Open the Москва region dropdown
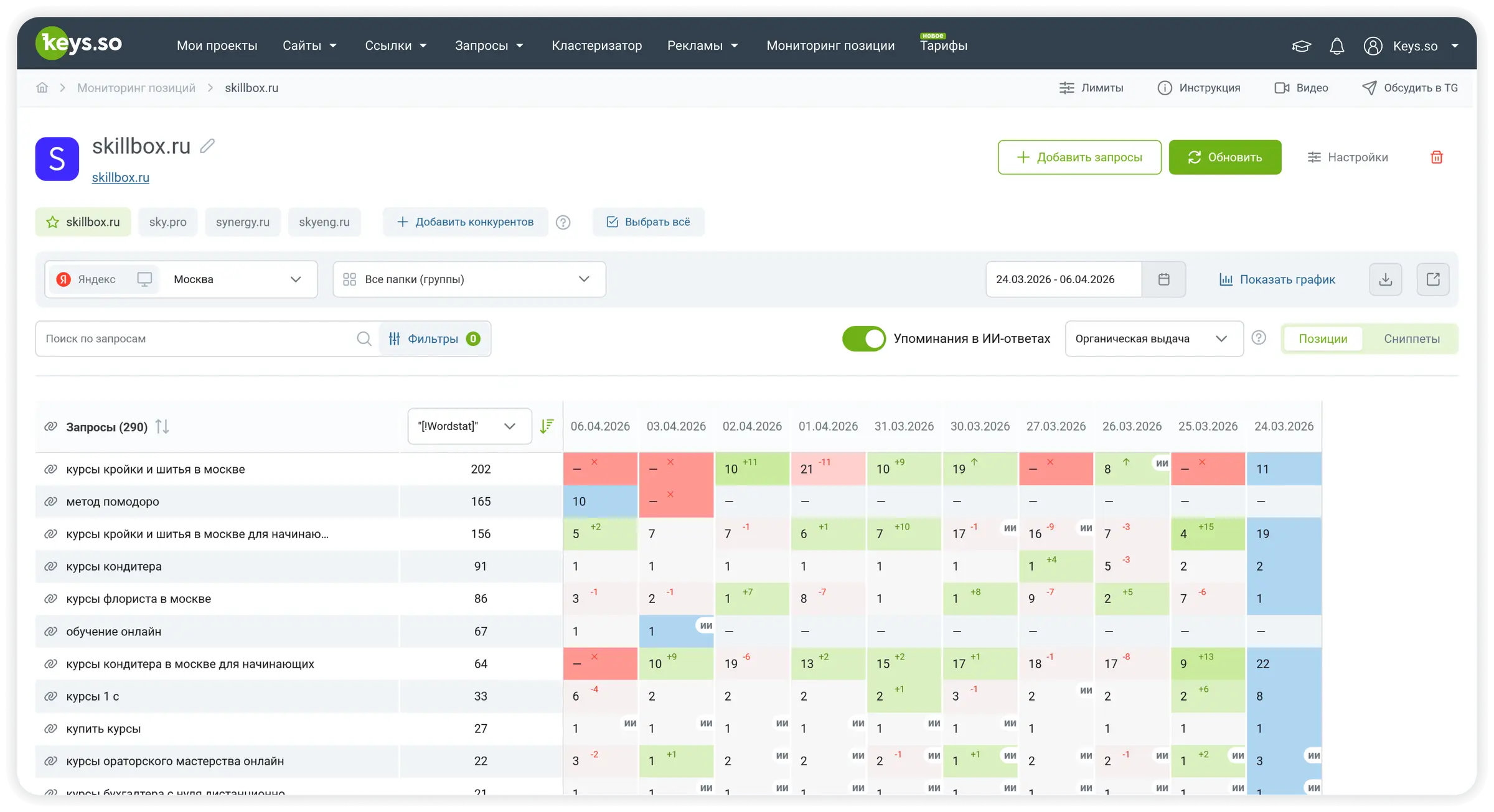The height and width of the screenshot is (812, 1494). pos(238,279)
